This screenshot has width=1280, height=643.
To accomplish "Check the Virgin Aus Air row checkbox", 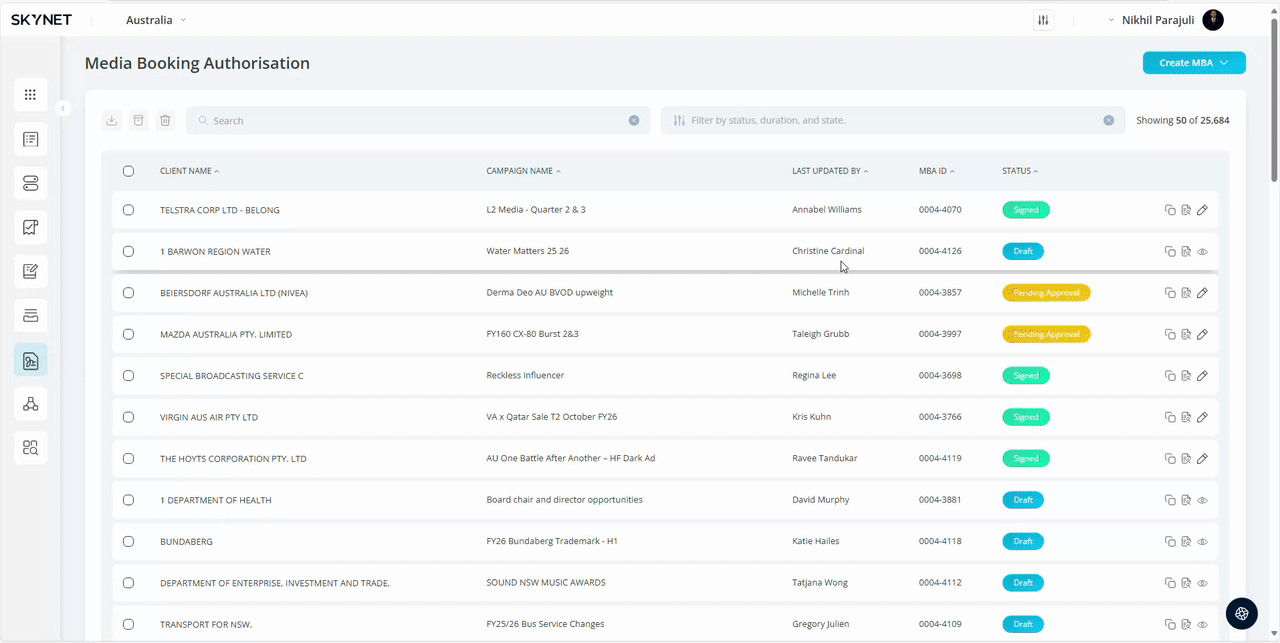I will tap(128, 417).
